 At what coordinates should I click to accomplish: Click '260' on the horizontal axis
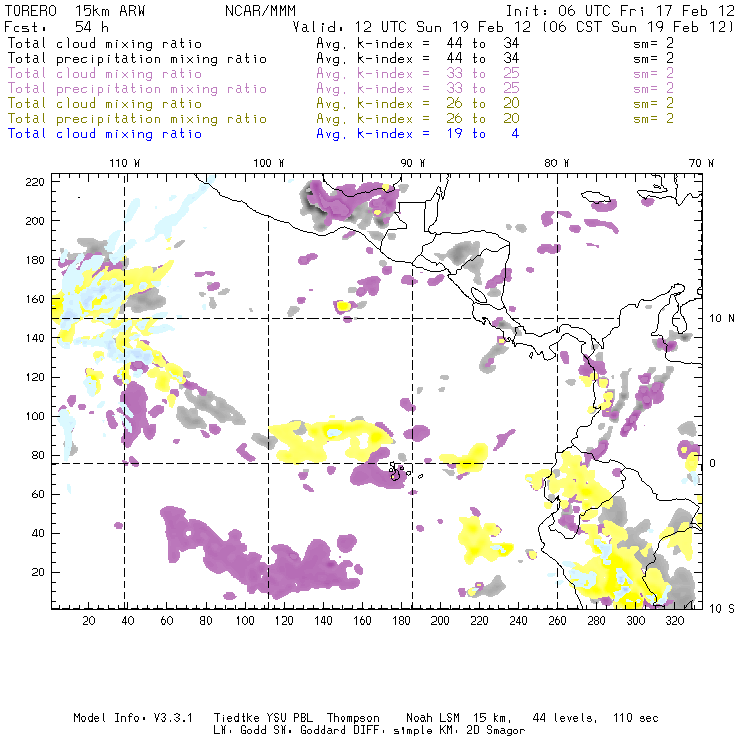click(x=557, y=621)
